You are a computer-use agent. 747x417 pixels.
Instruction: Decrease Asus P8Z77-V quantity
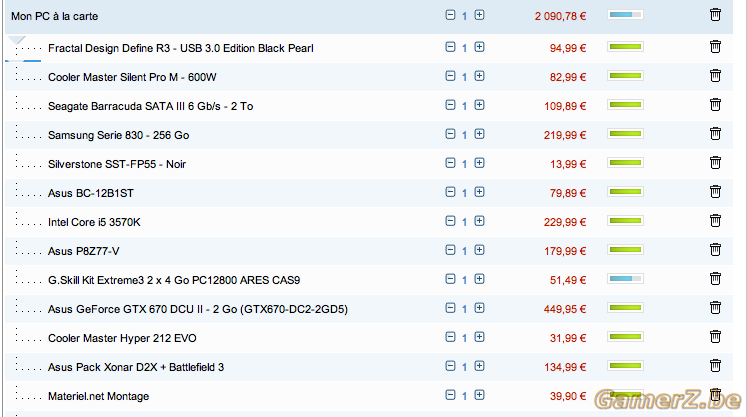[450, 250]
